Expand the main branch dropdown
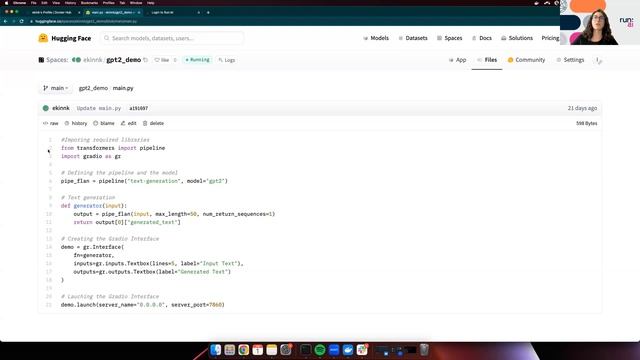This screenshot has height=360, width=640. 56,88
